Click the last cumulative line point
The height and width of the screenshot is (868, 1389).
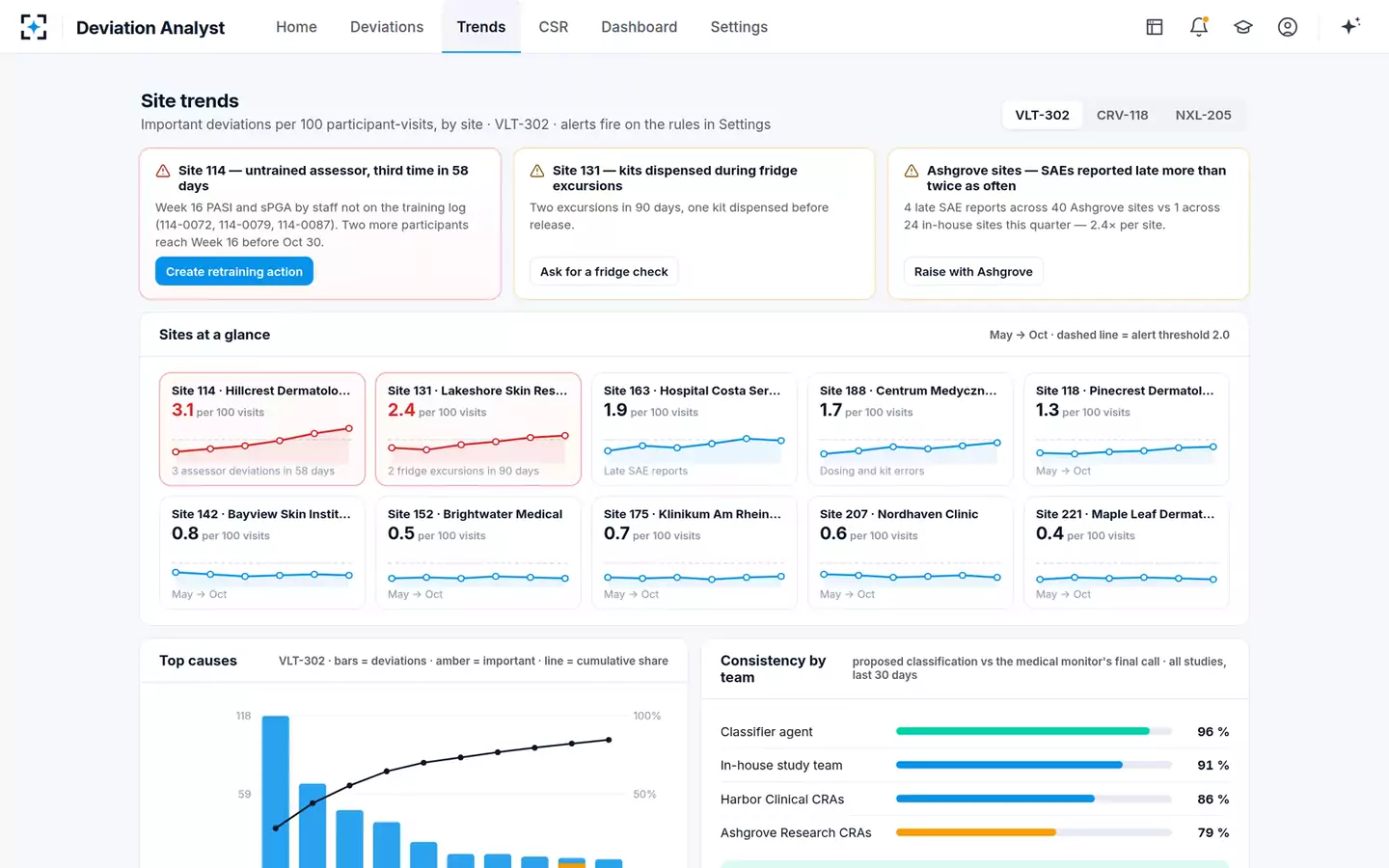[609, 740]
